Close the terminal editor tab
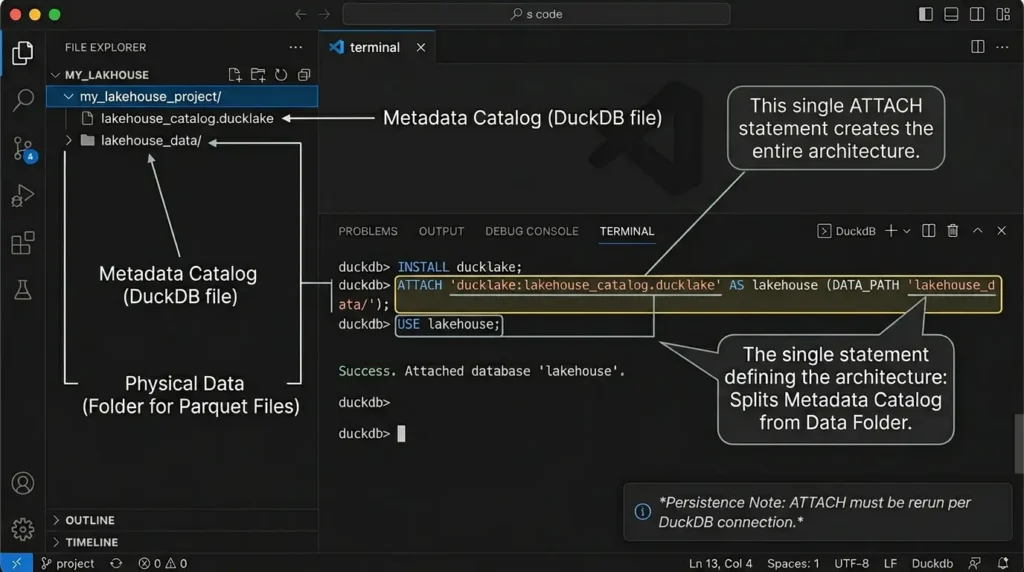The height and width of the screenshot is (572, 1024). pos(421,47)
